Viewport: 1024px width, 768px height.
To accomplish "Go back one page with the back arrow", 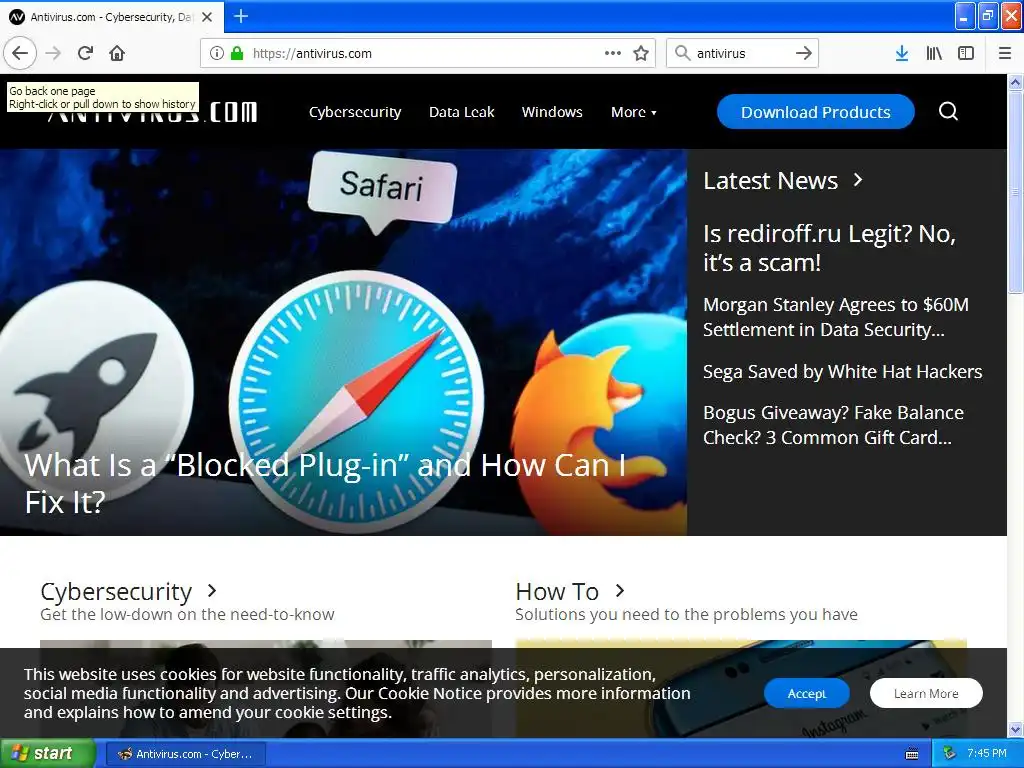I will click(20, 54).
